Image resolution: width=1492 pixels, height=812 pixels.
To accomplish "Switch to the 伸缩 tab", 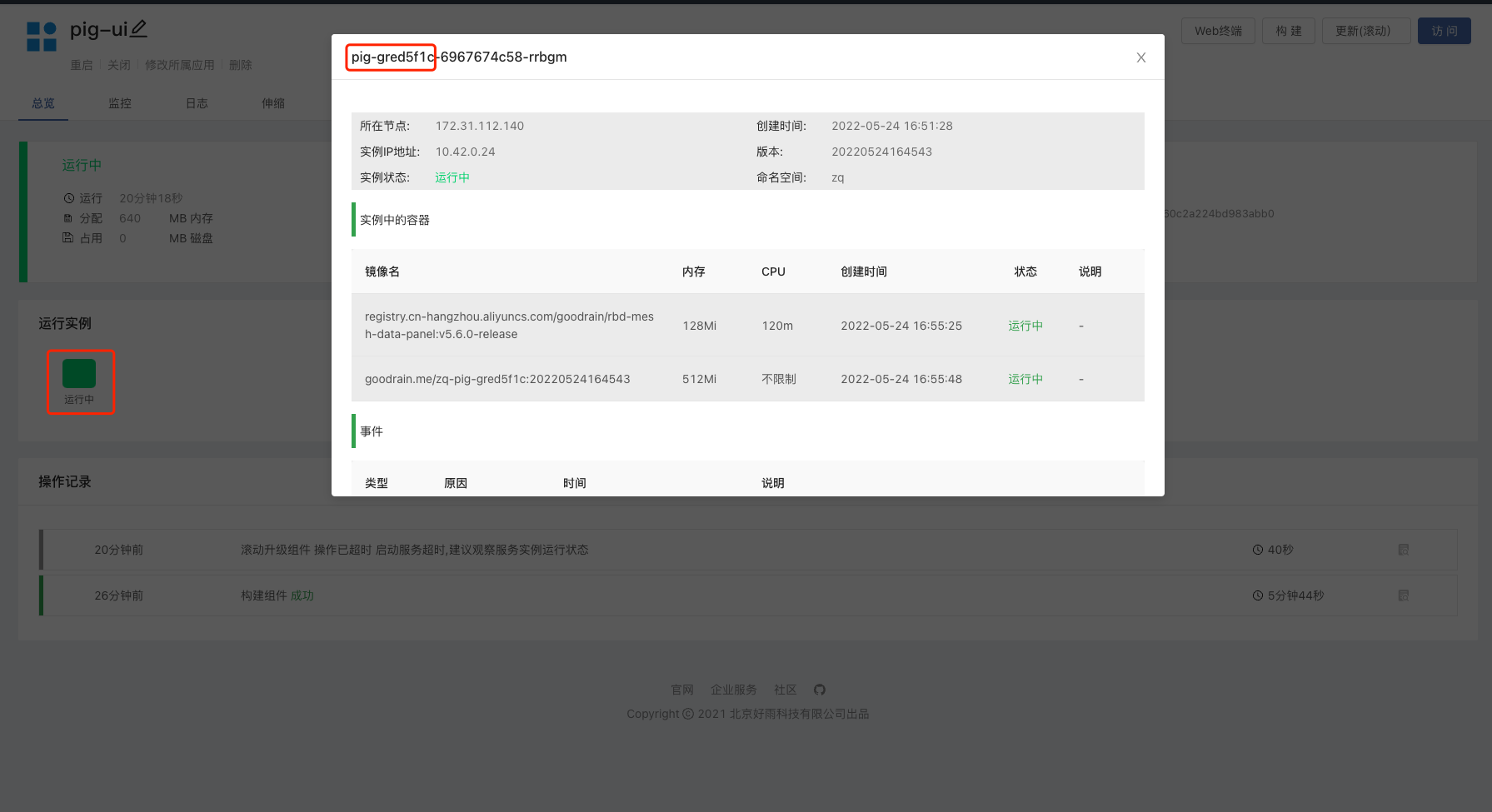I will 273,103.
